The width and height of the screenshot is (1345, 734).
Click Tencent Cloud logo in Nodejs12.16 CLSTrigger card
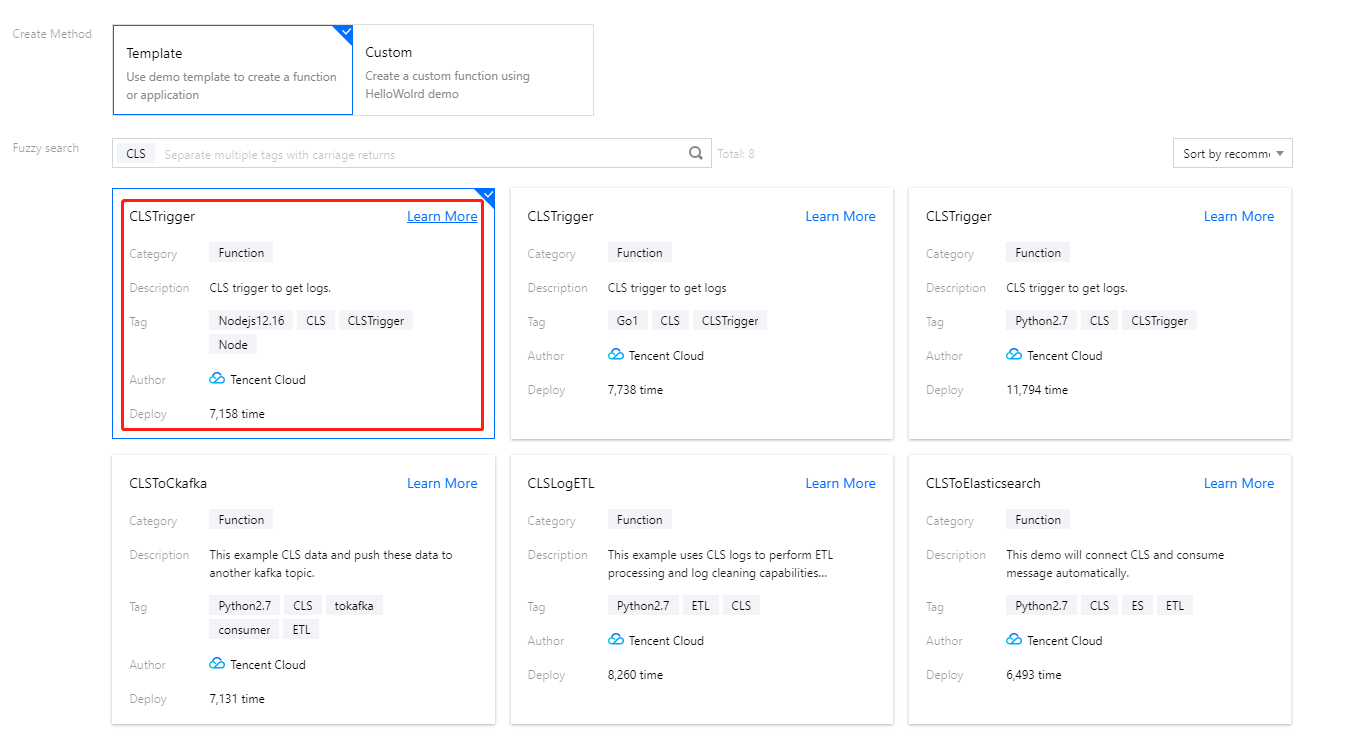[x=217, y=379]
